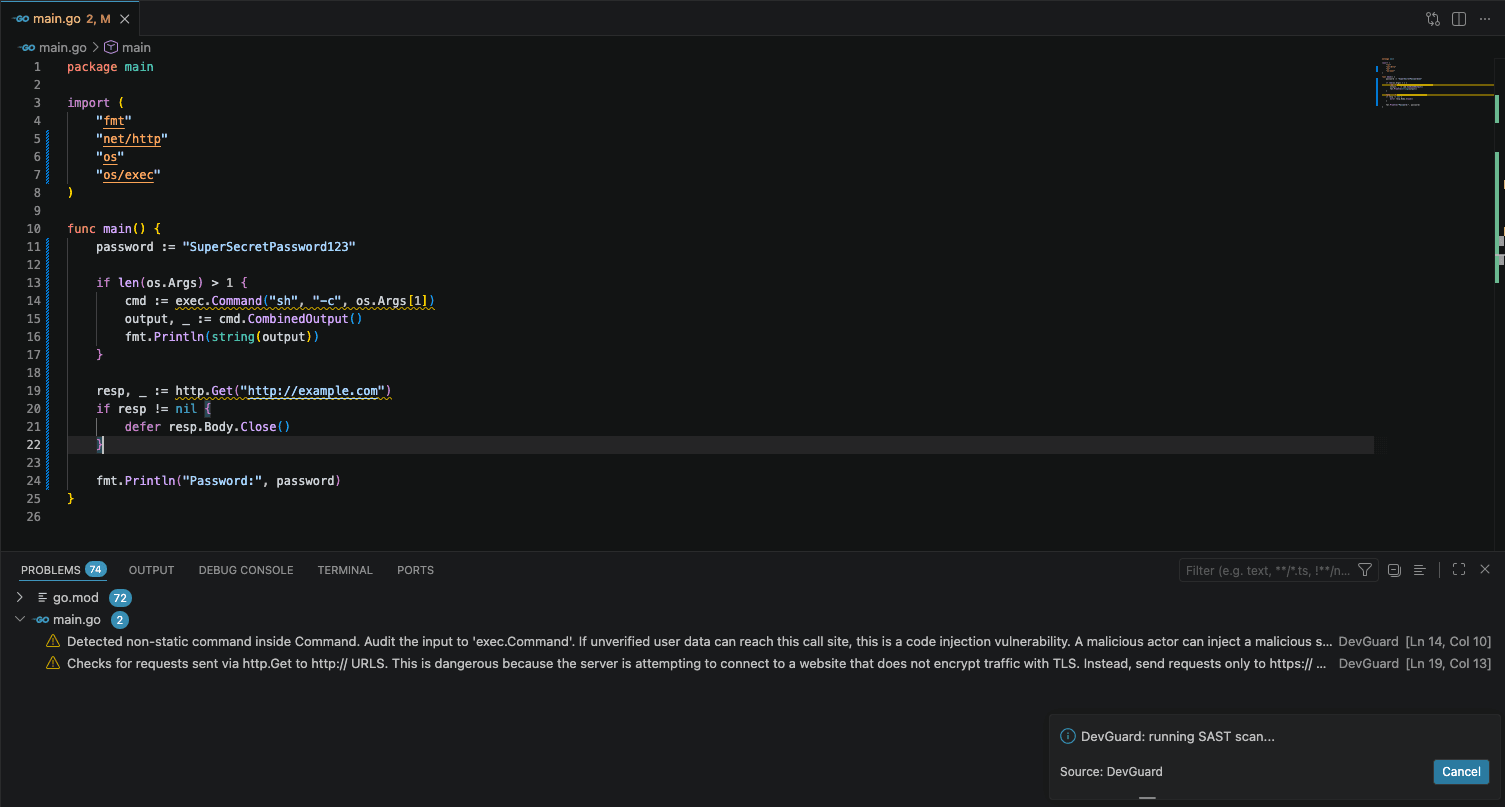Click warning icon of exec.Command problem
The image size is (1505, 807).
pyautogui.click(x=53, y=641)
